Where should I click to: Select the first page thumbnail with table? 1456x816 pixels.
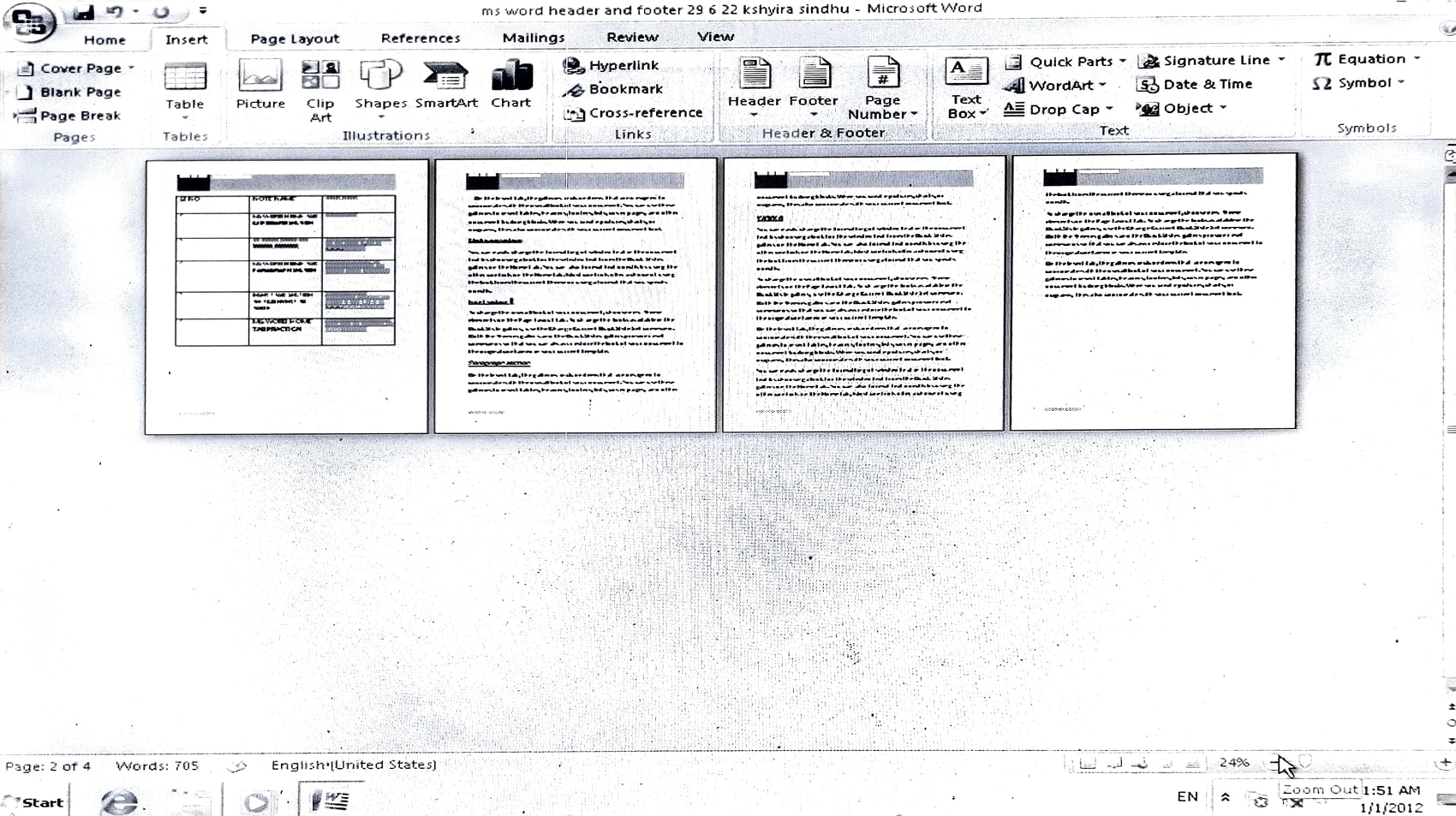coord(286,296)
